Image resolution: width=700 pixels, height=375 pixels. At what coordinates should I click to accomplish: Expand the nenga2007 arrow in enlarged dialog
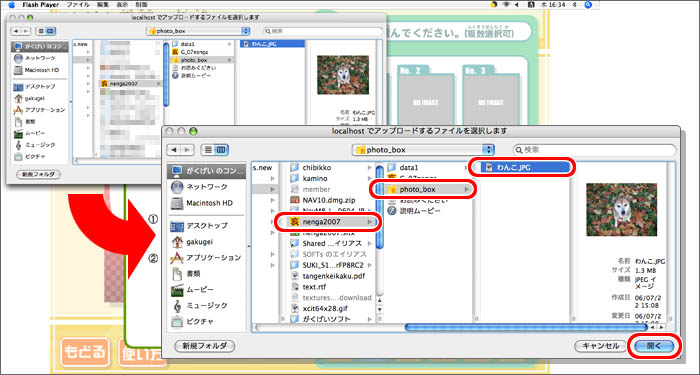(x=370, y=221)
